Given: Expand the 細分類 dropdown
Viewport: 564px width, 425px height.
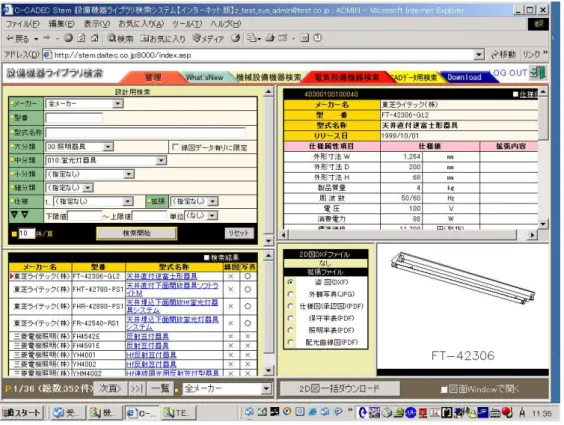Looking at the screenshot, I should (x=88, y=188).
